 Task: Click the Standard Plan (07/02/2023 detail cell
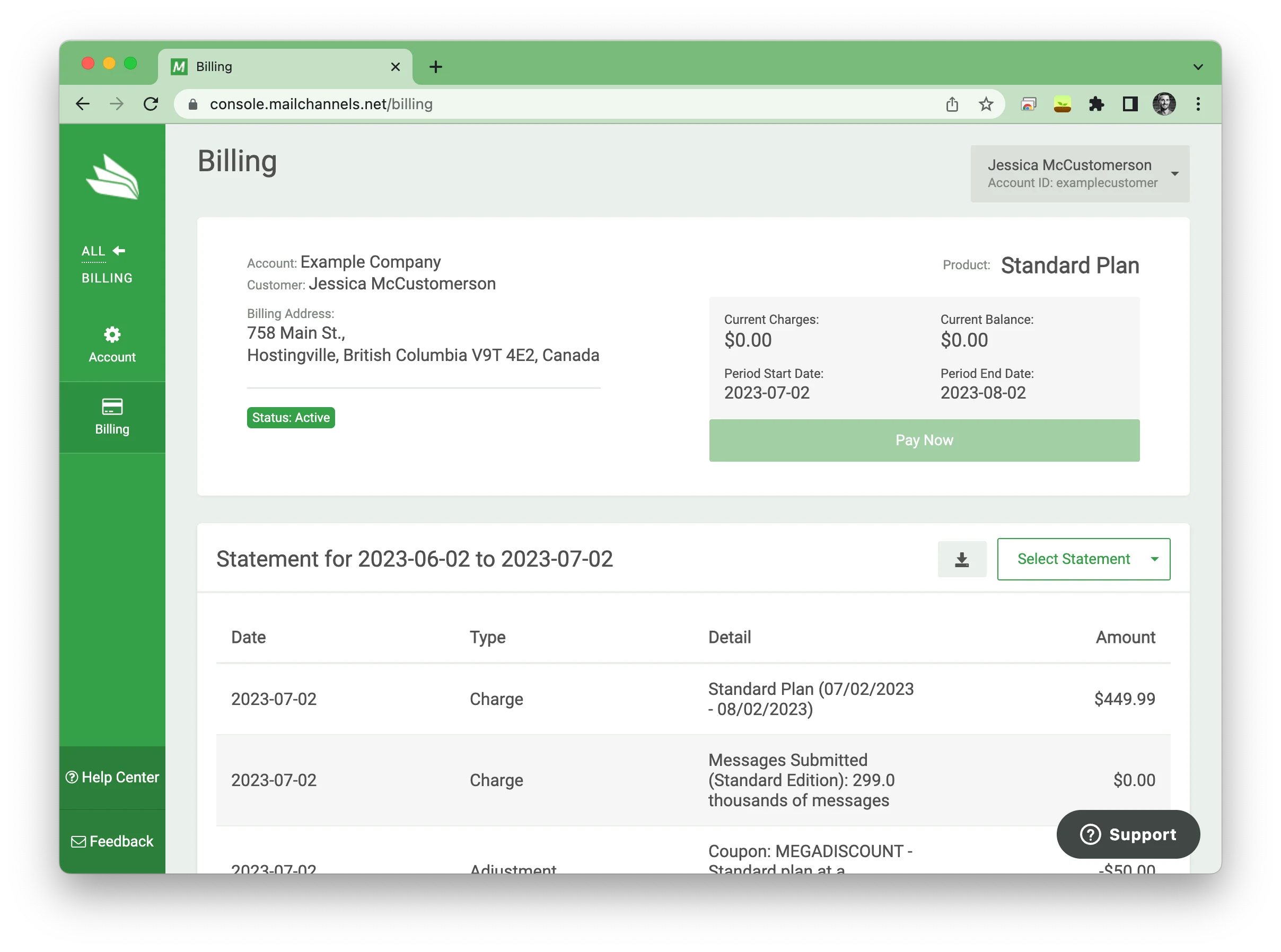(811, 699)
